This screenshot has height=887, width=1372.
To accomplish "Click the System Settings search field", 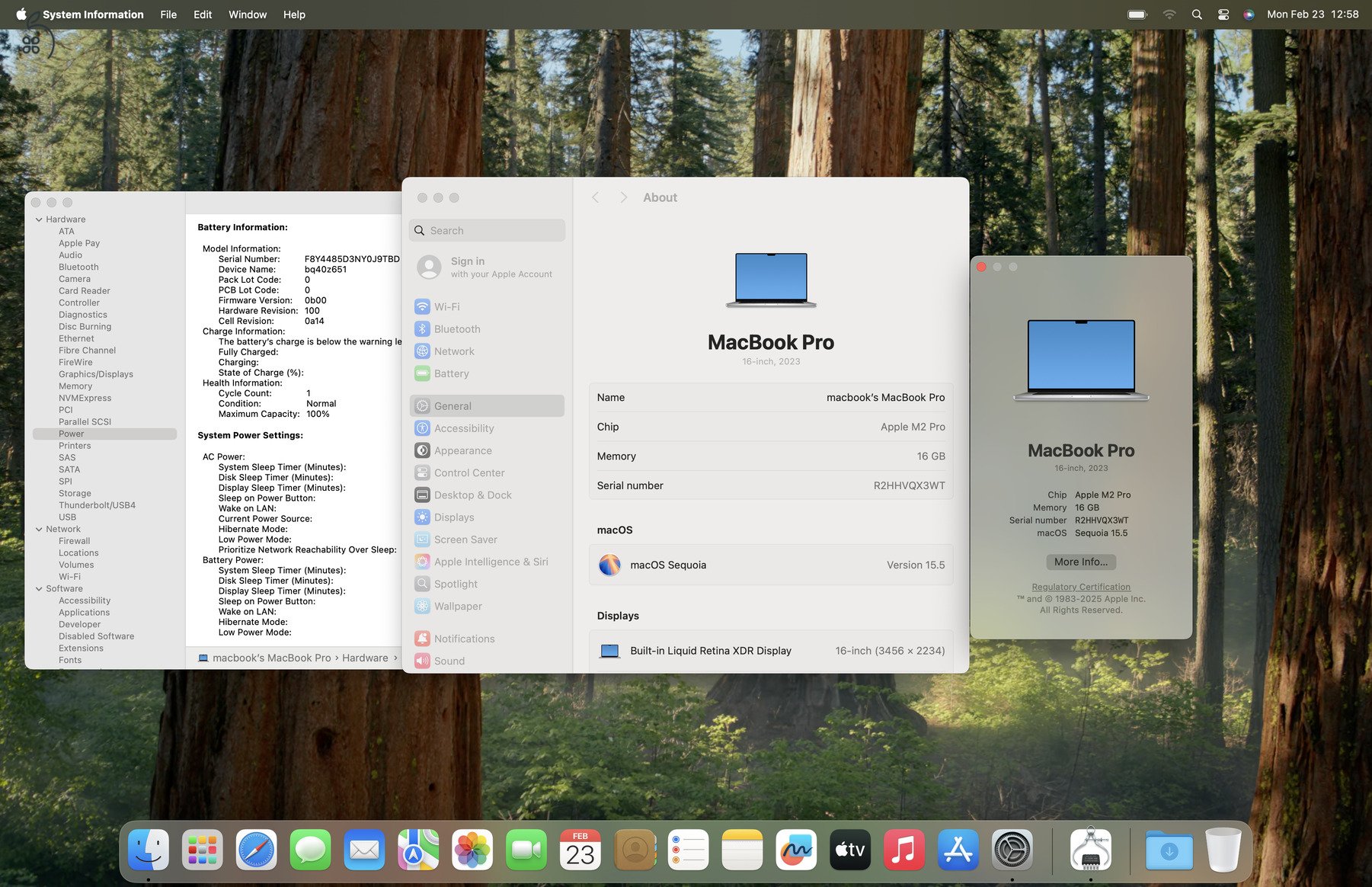I will [x=487, y=230].
